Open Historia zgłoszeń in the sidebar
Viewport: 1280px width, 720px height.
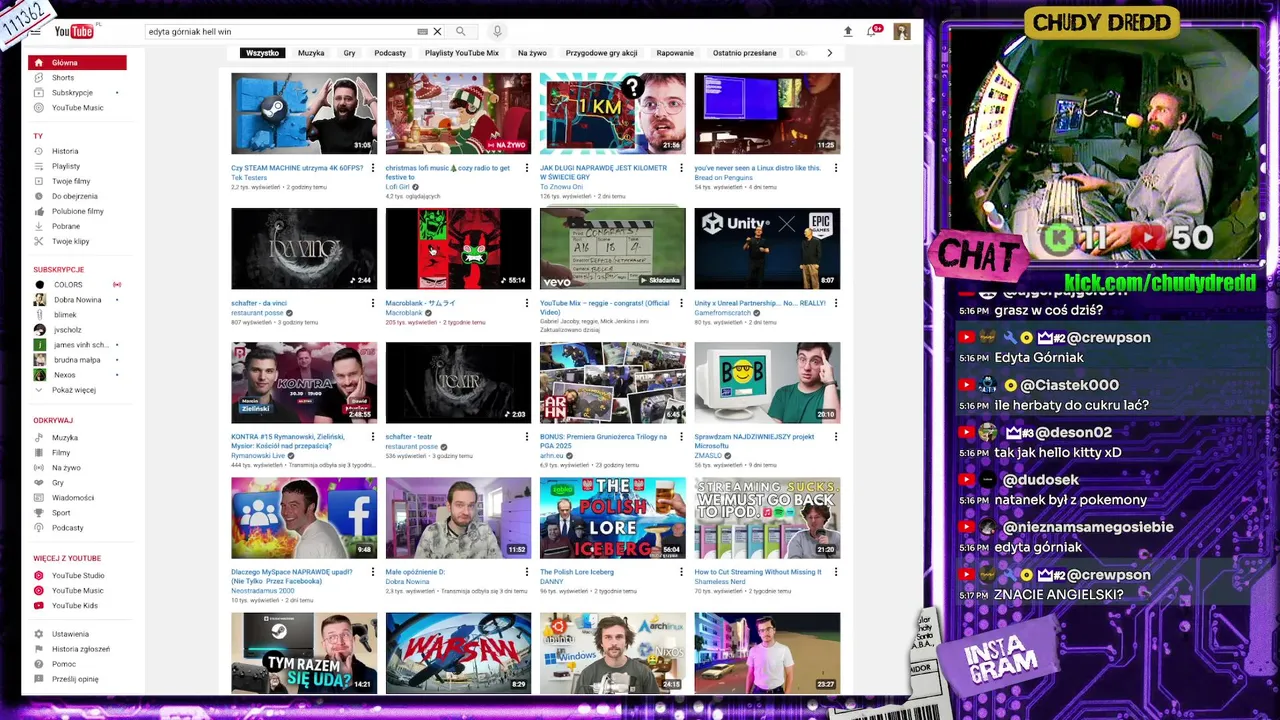77,649
